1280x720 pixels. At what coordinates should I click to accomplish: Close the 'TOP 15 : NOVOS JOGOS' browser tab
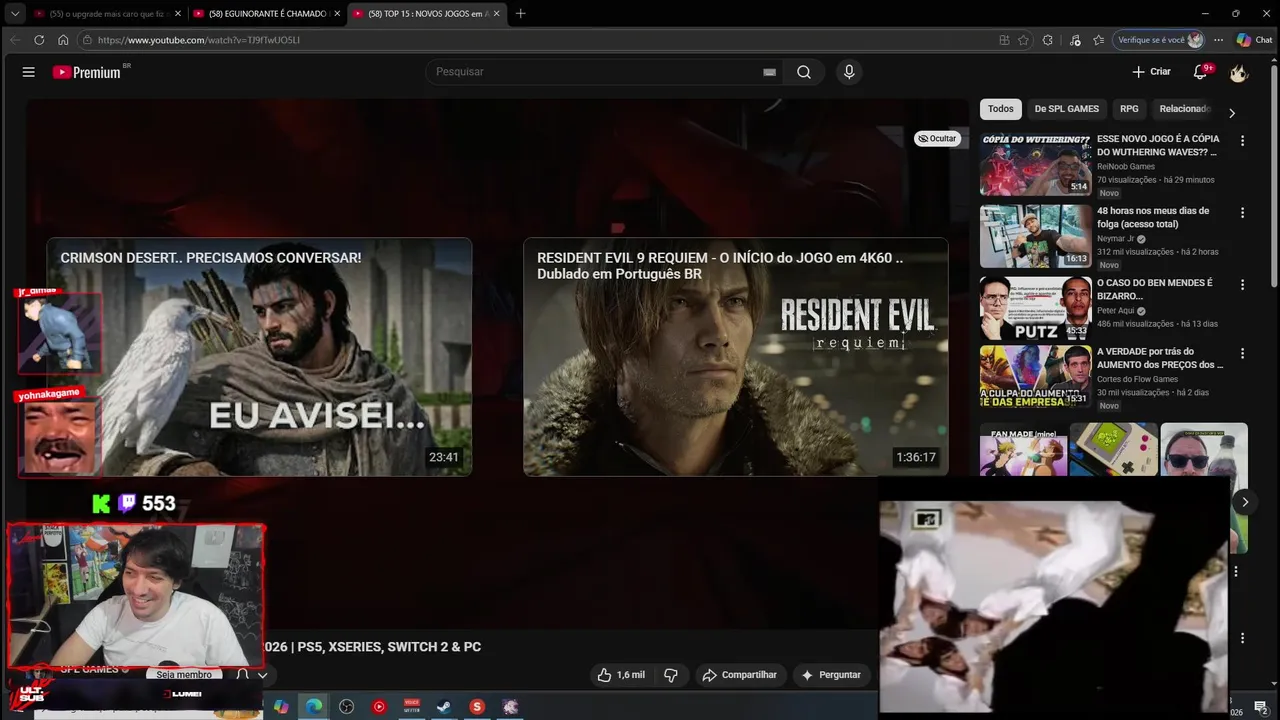click(x=497, y=14)
